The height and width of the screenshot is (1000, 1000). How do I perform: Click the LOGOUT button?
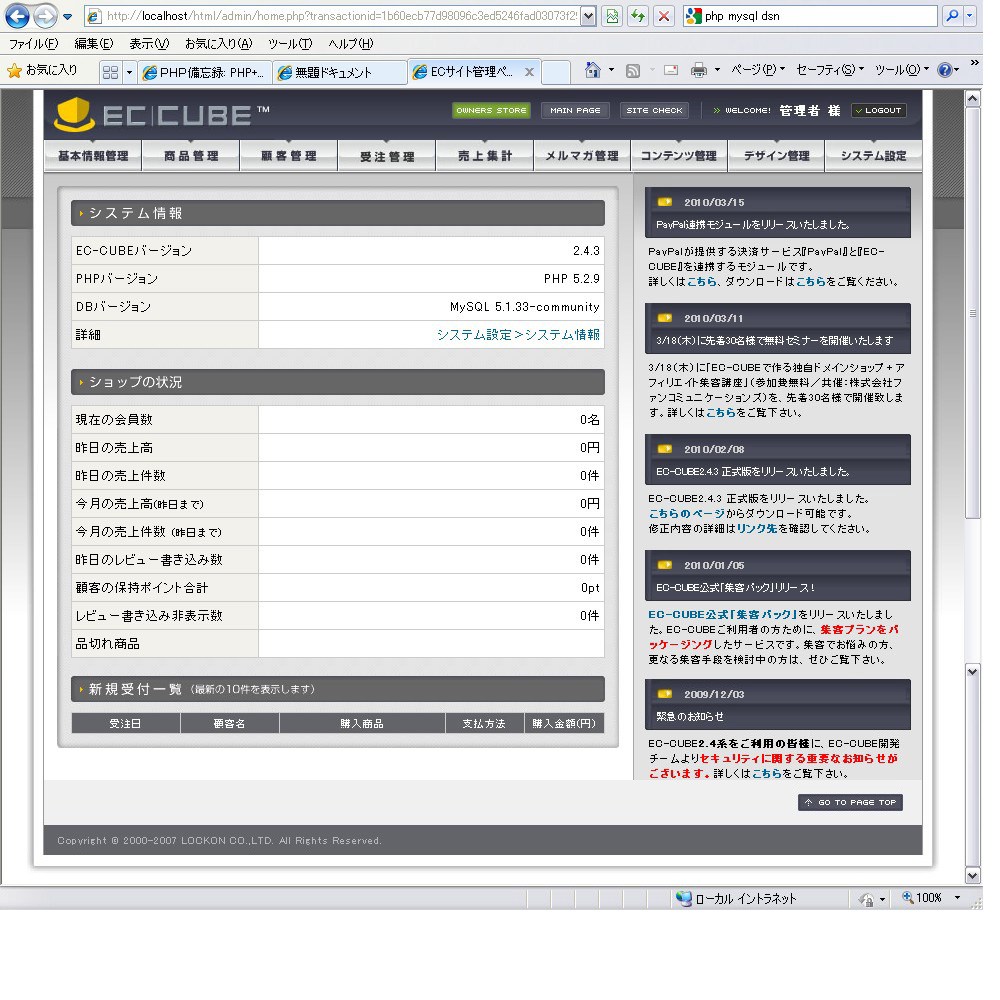point(878,110)
